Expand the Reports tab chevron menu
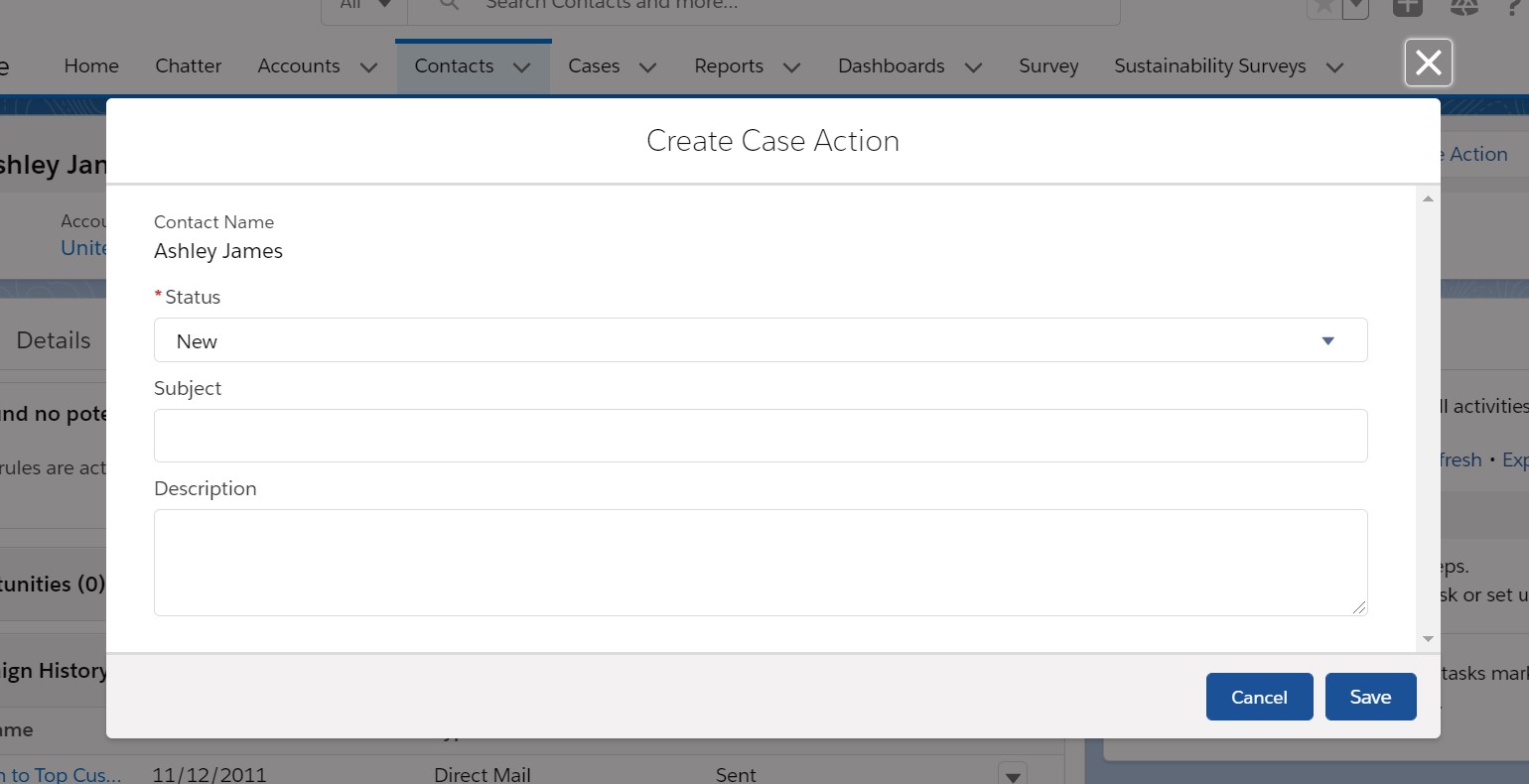 pyautogui.click(x=791, y=67)
